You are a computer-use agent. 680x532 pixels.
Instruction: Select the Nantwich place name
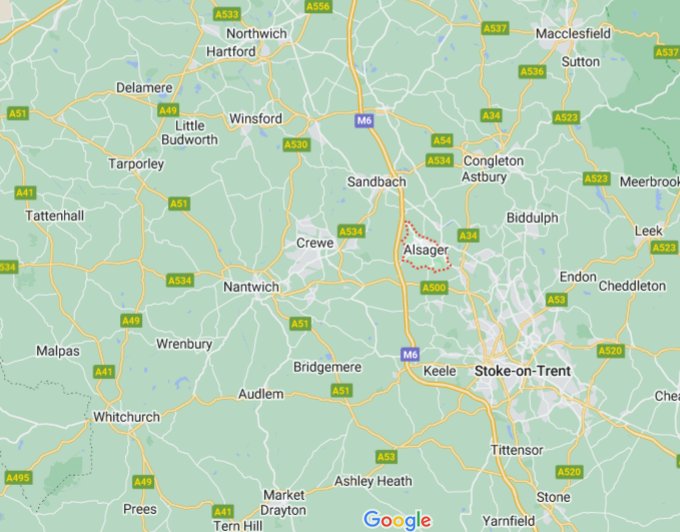251,287
